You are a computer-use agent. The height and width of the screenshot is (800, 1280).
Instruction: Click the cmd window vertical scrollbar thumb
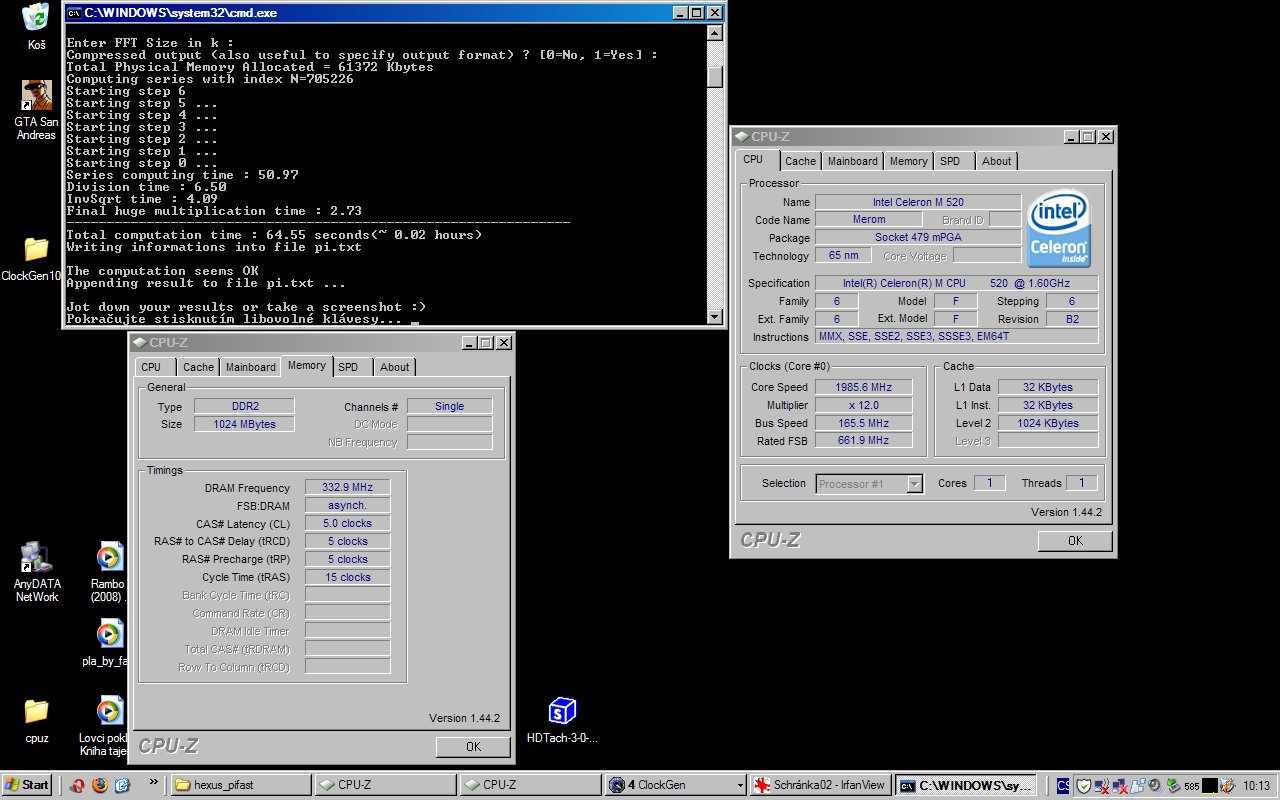[714, 76]
